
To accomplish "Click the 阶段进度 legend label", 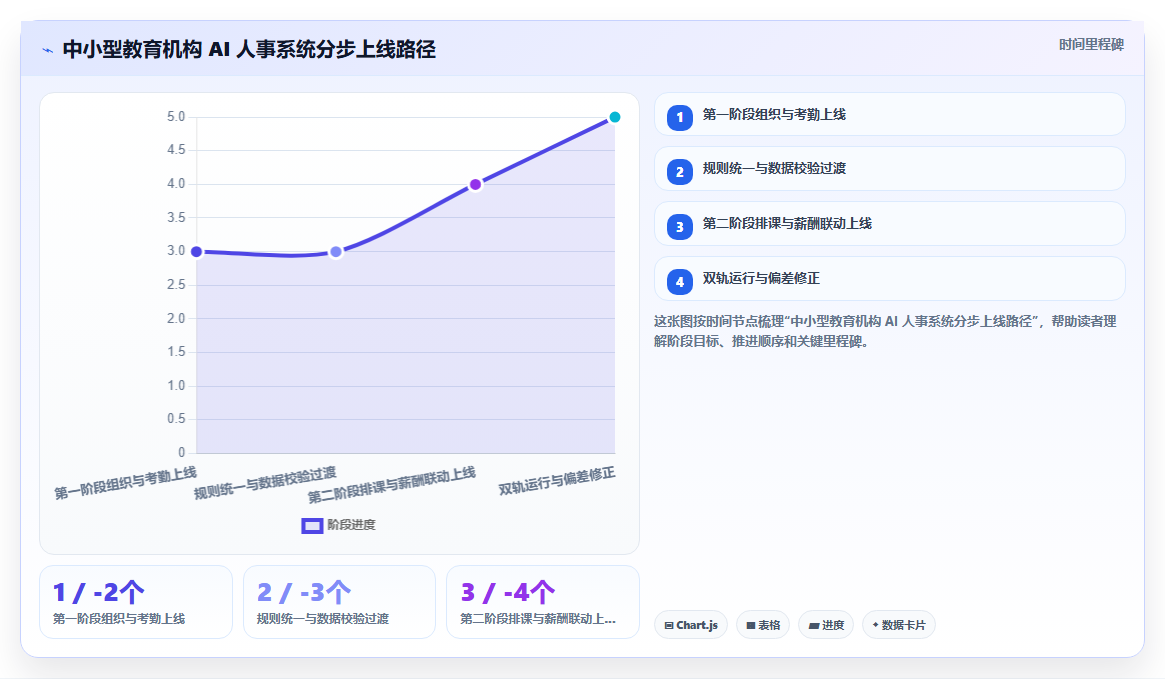I will pyautogui.click(x=351, y=525).
